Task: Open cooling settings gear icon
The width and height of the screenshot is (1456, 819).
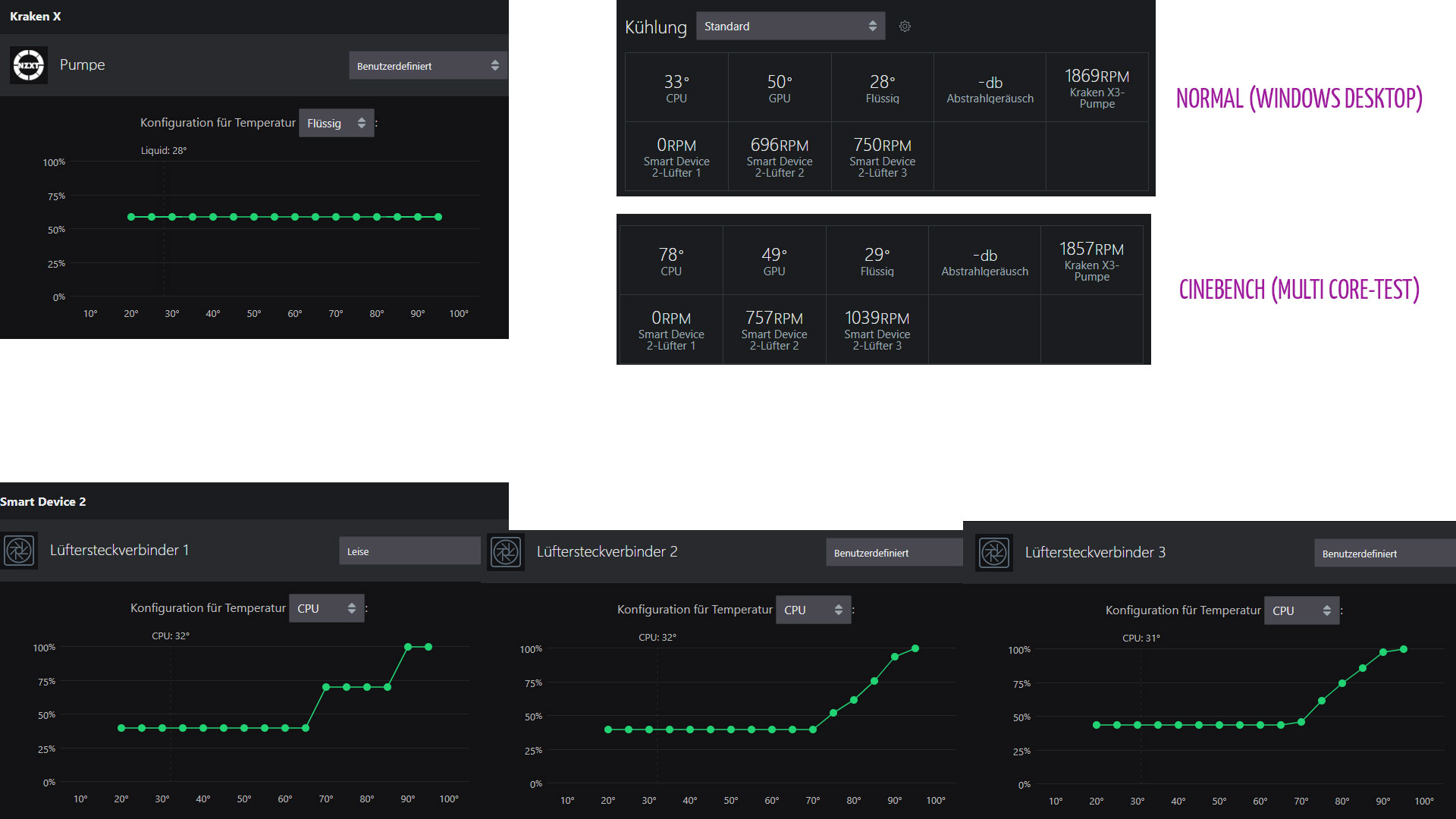Action: pyautogui.click(x=905, y=27)
